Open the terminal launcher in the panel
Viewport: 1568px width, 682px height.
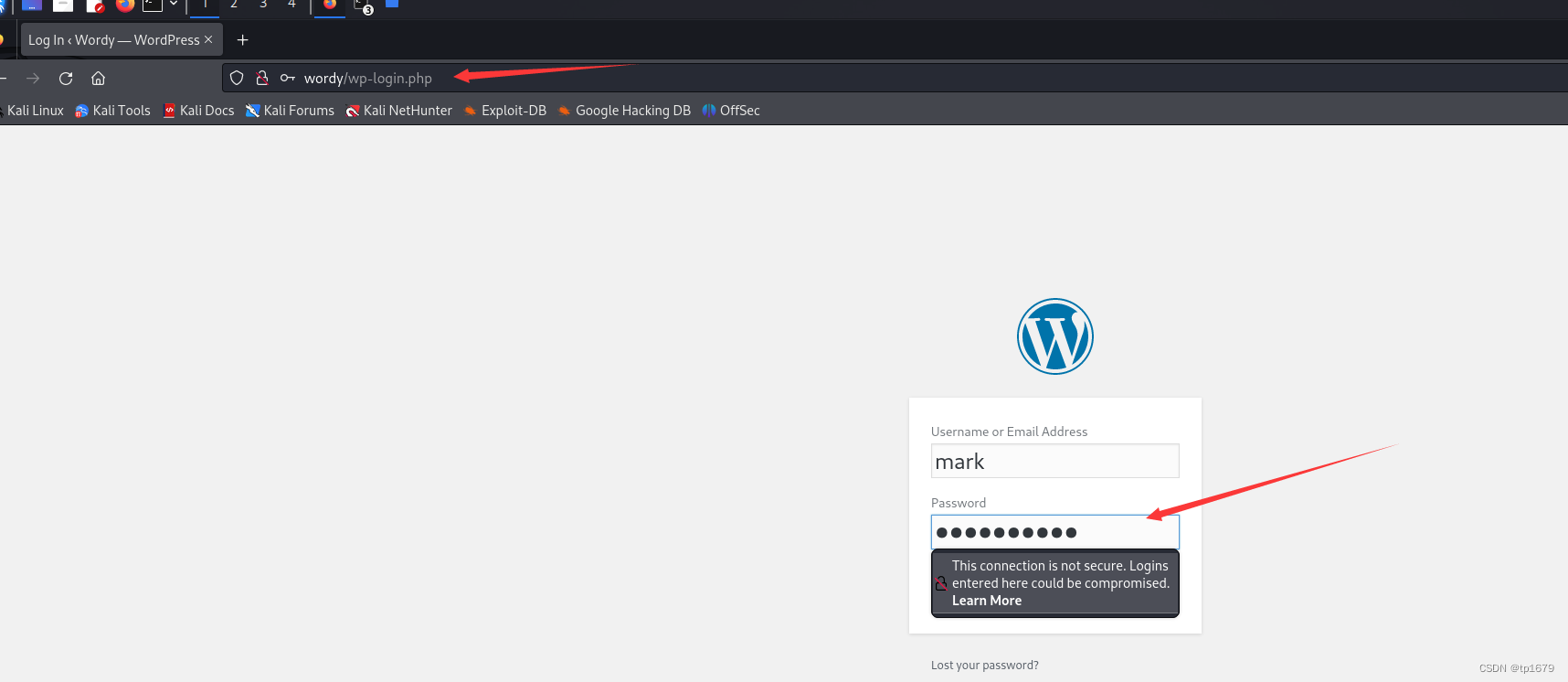pyautogui.click(x=153, y=5)
